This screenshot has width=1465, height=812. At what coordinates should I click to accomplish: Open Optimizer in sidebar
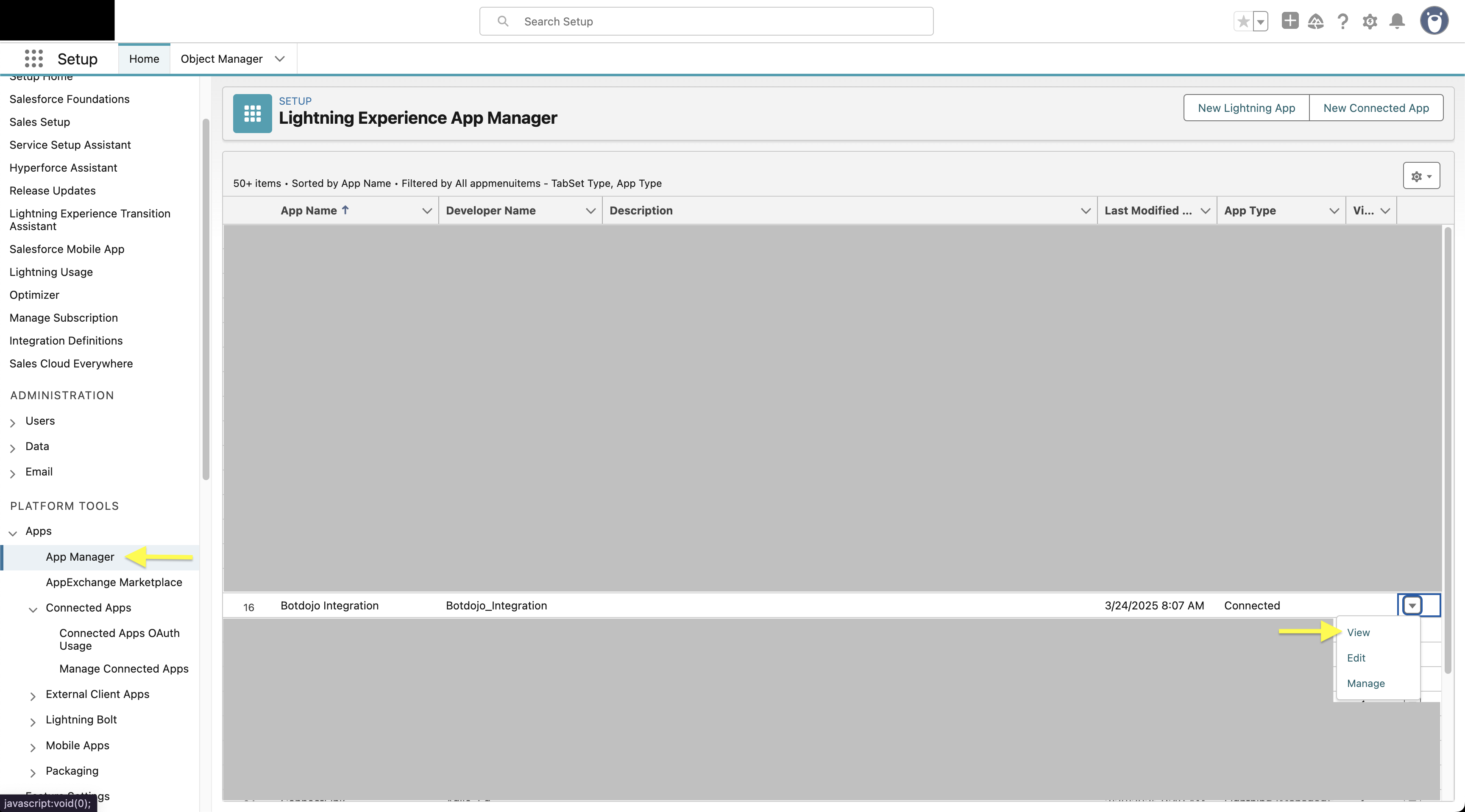(x=34, y=295)
